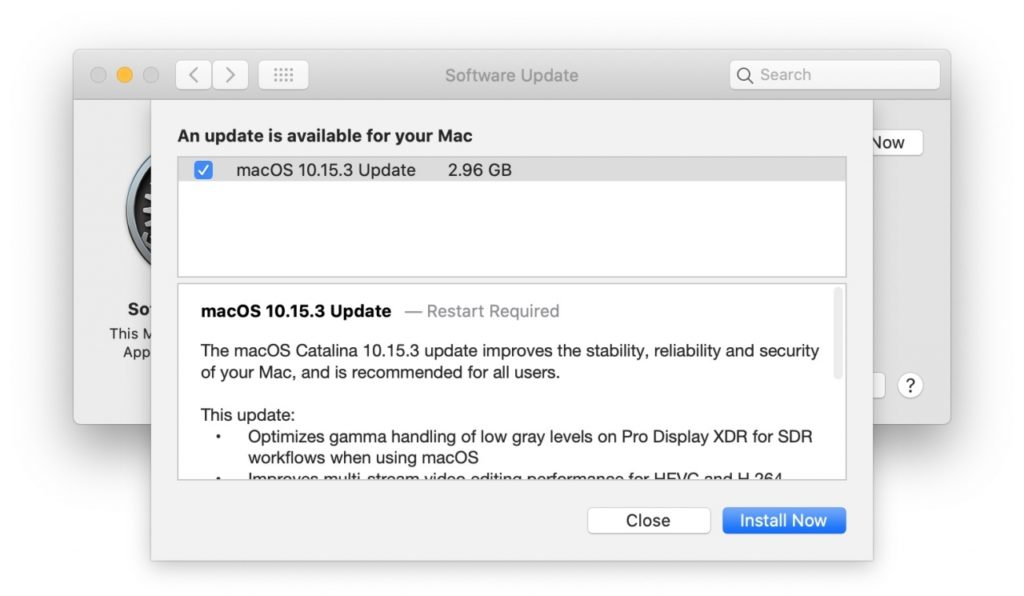
Task: Uncheck the macOS 10.15.3 Update checkbox
Action: pos(203,170)
